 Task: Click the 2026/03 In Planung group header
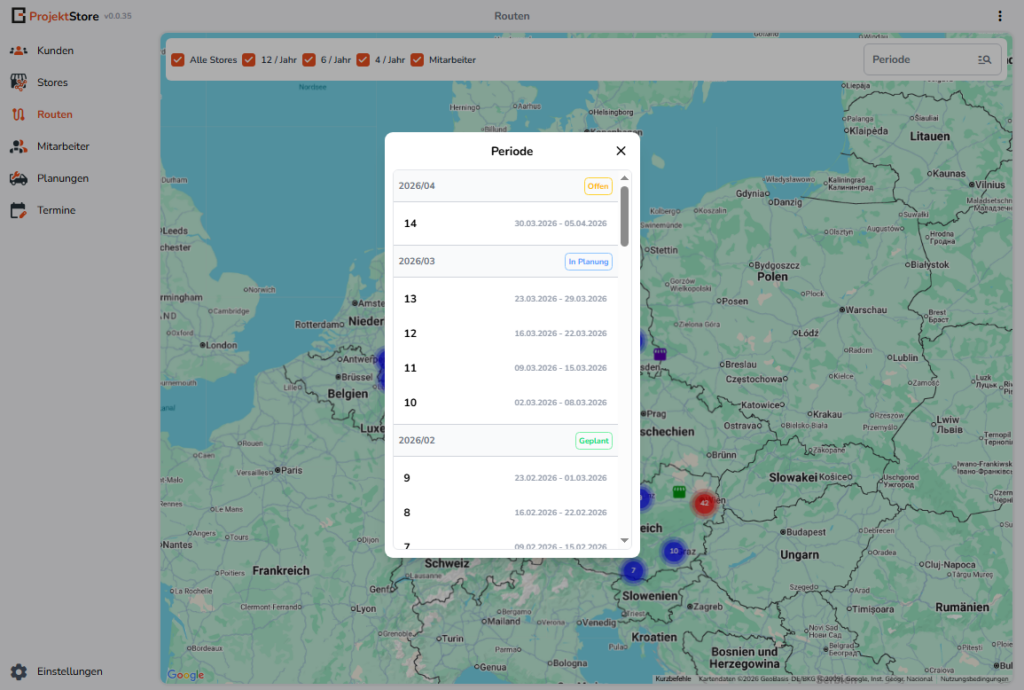point(505,261)
